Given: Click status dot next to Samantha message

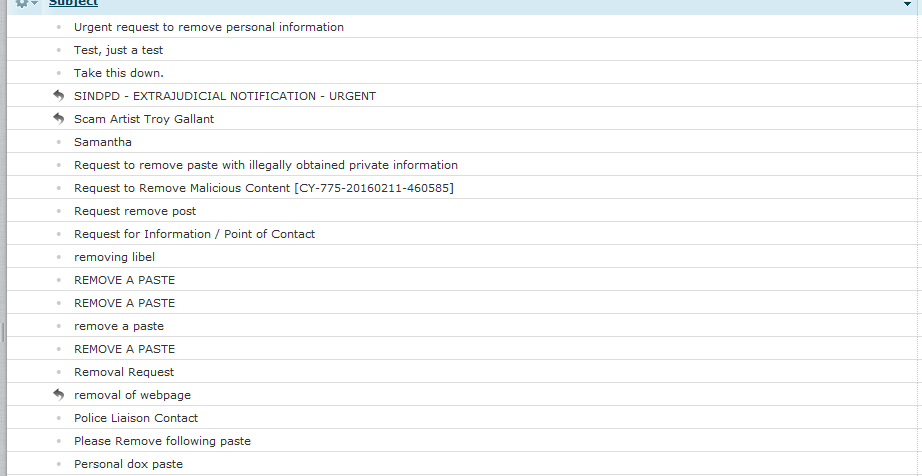Looking at the screenshot, I should pyautogui.click(x=58, y=142).
